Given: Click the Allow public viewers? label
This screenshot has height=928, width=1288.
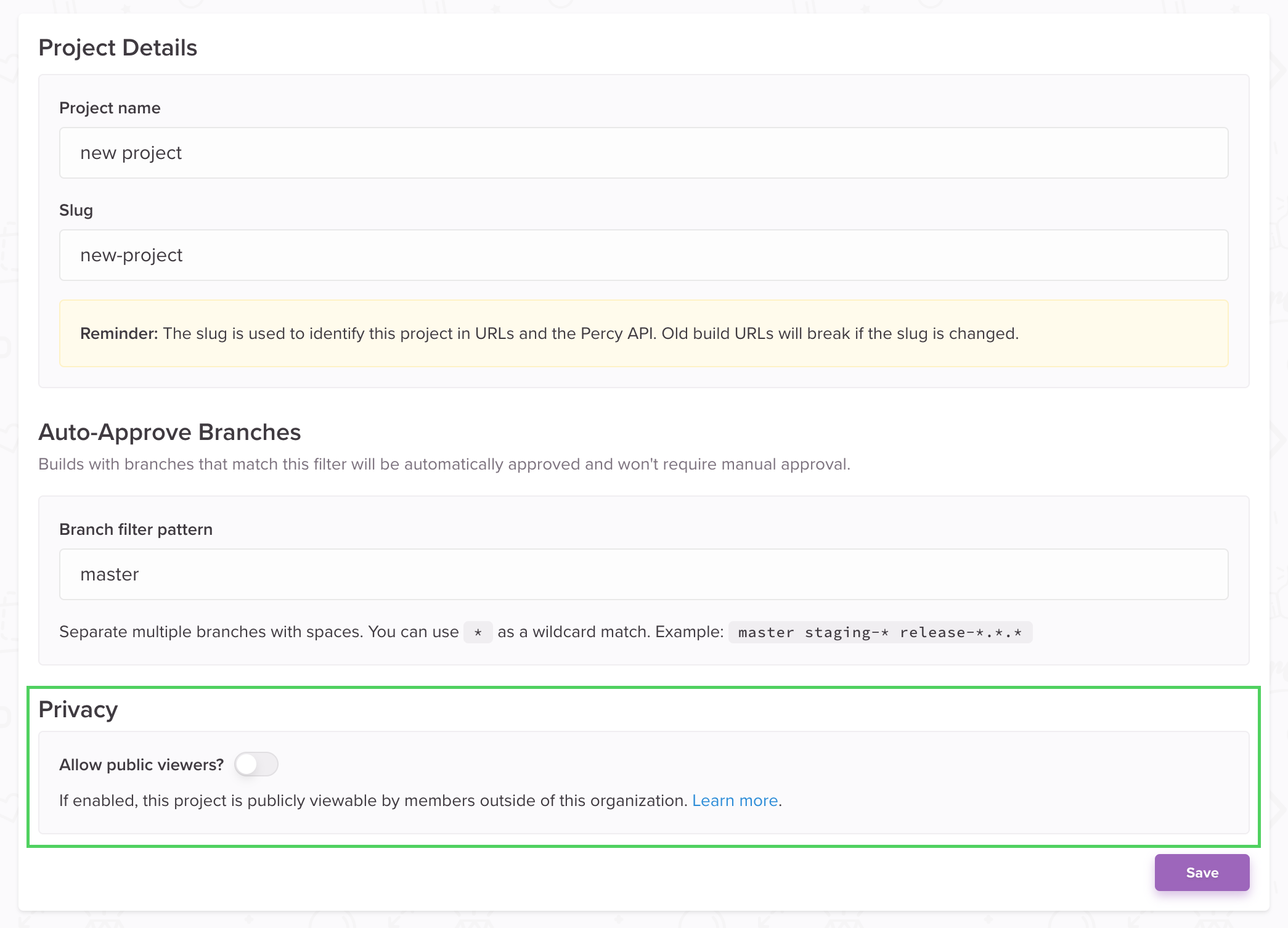Looking at the screenshot, I should [141, 765].
